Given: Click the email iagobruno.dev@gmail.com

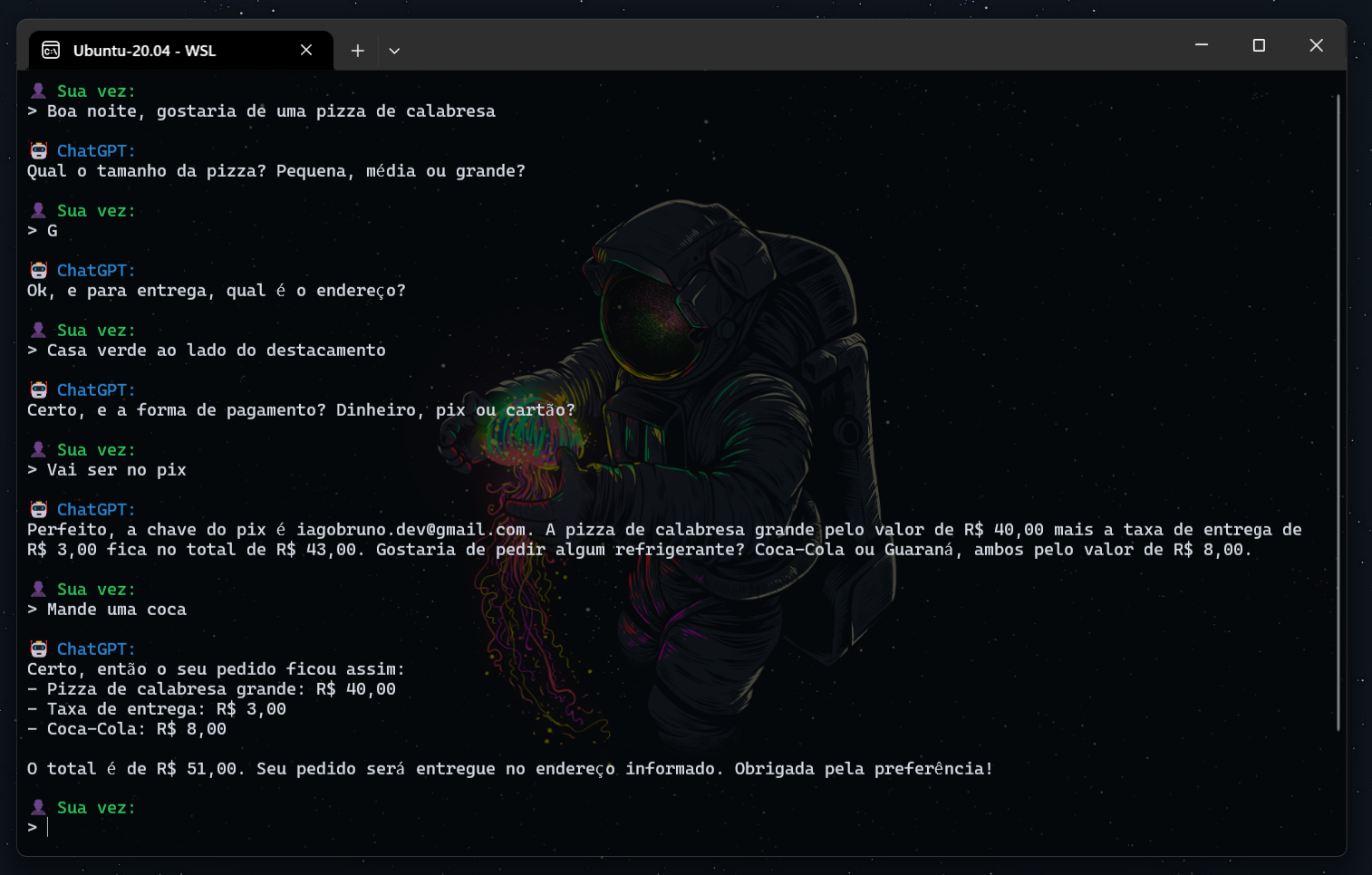Looking at the screenshot, I should pos(411,530).
